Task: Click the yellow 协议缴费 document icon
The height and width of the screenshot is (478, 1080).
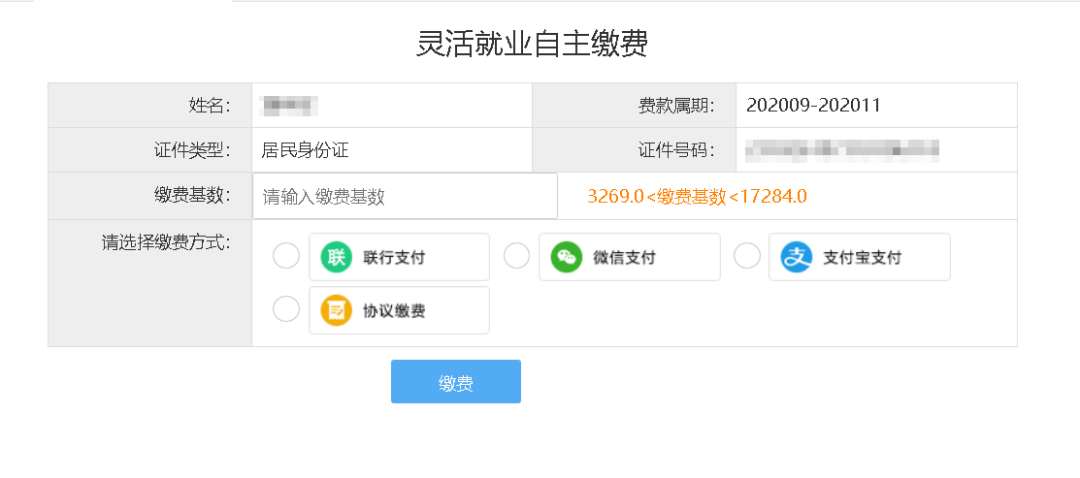Action: coord(336,311)
